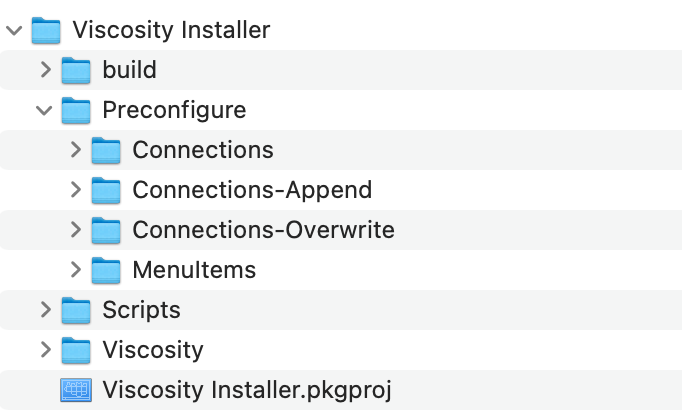Select the Connections-Overwrite row label

pyautogui.click(x=264, y=230)
